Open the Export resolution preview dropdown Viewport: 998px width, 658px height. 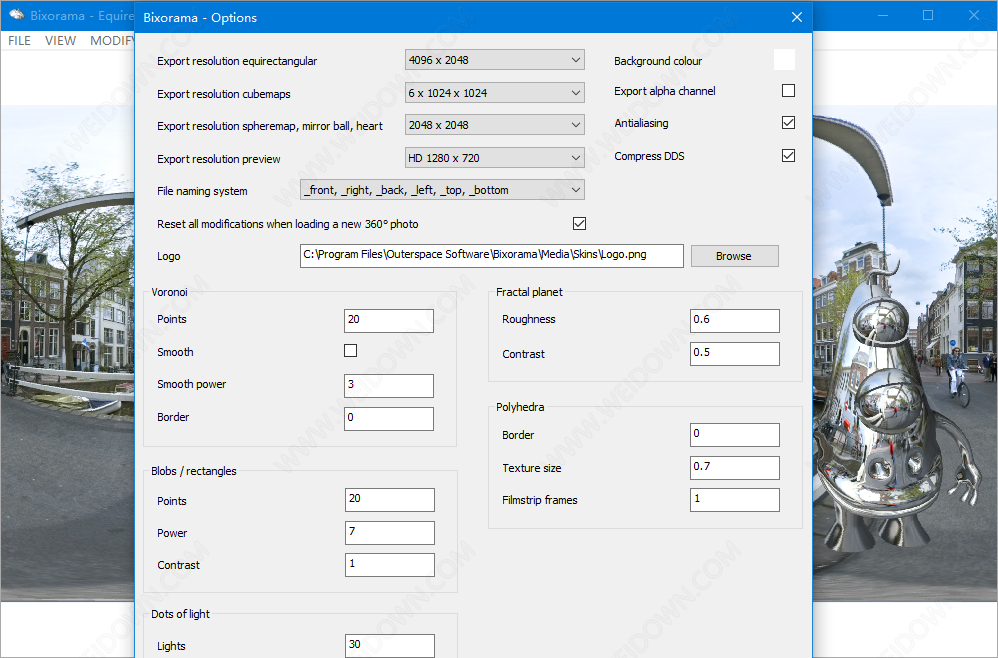coord(495,158)
